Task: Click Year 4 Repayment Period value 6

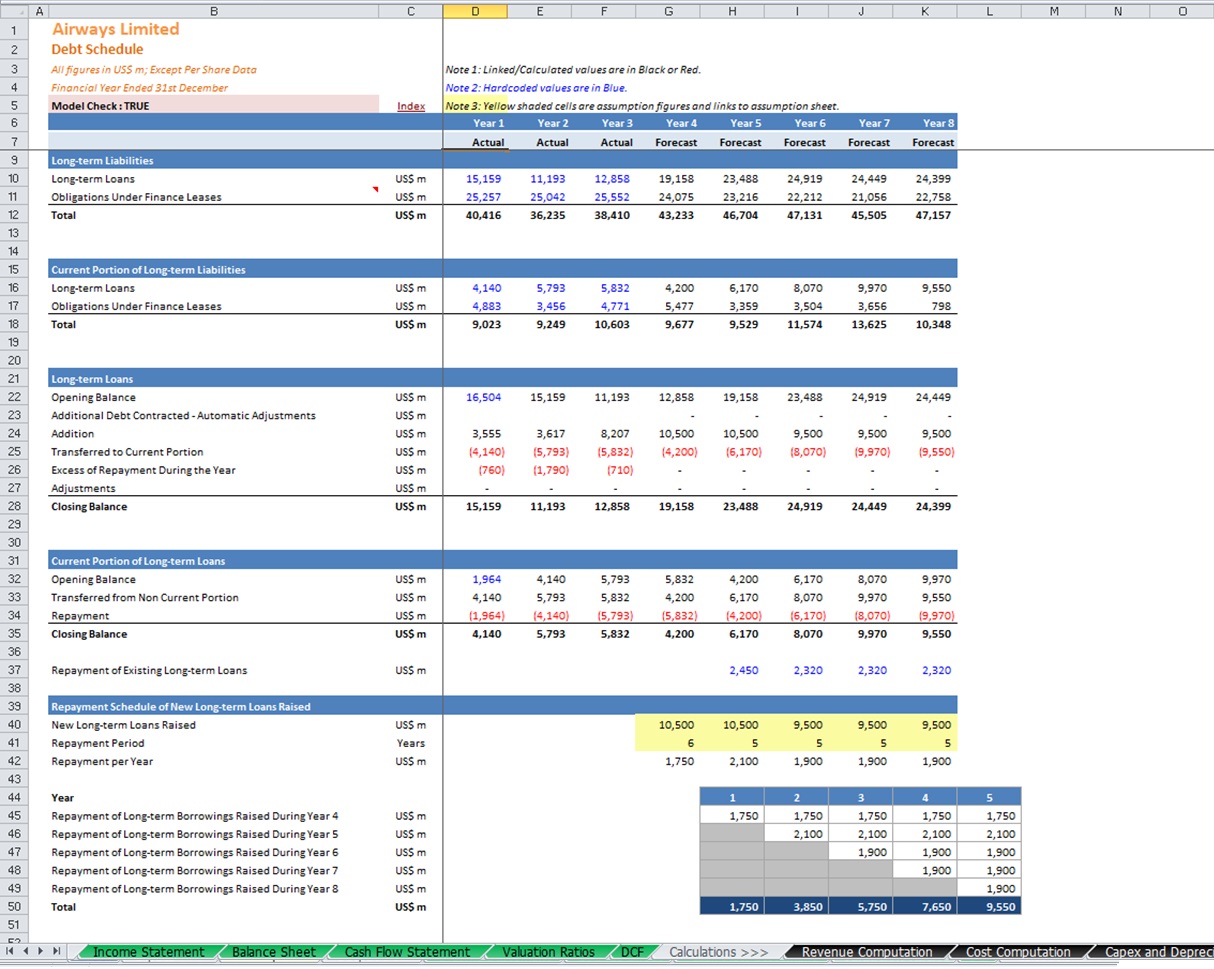Action: (x=692, y=743)
